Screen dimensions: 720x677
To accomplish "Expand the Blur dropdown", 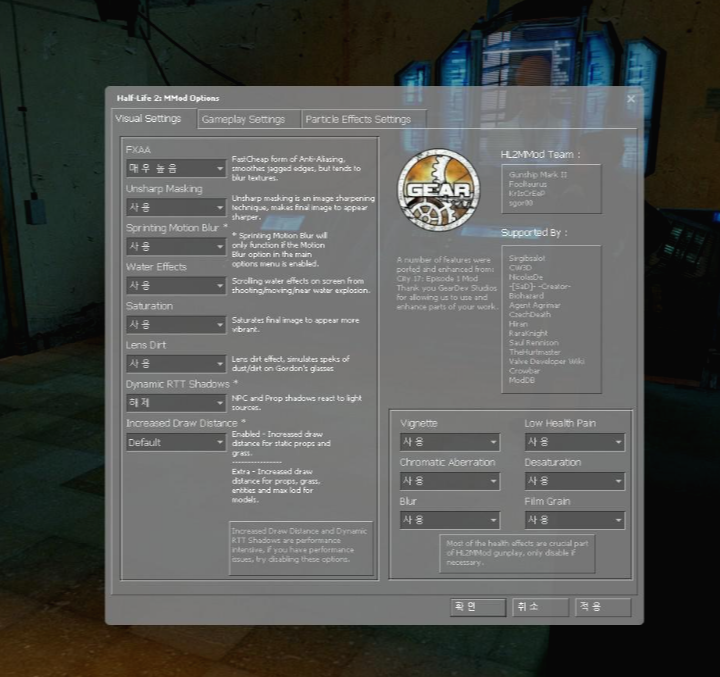I will pyautogui.click(x=450, y=520).
